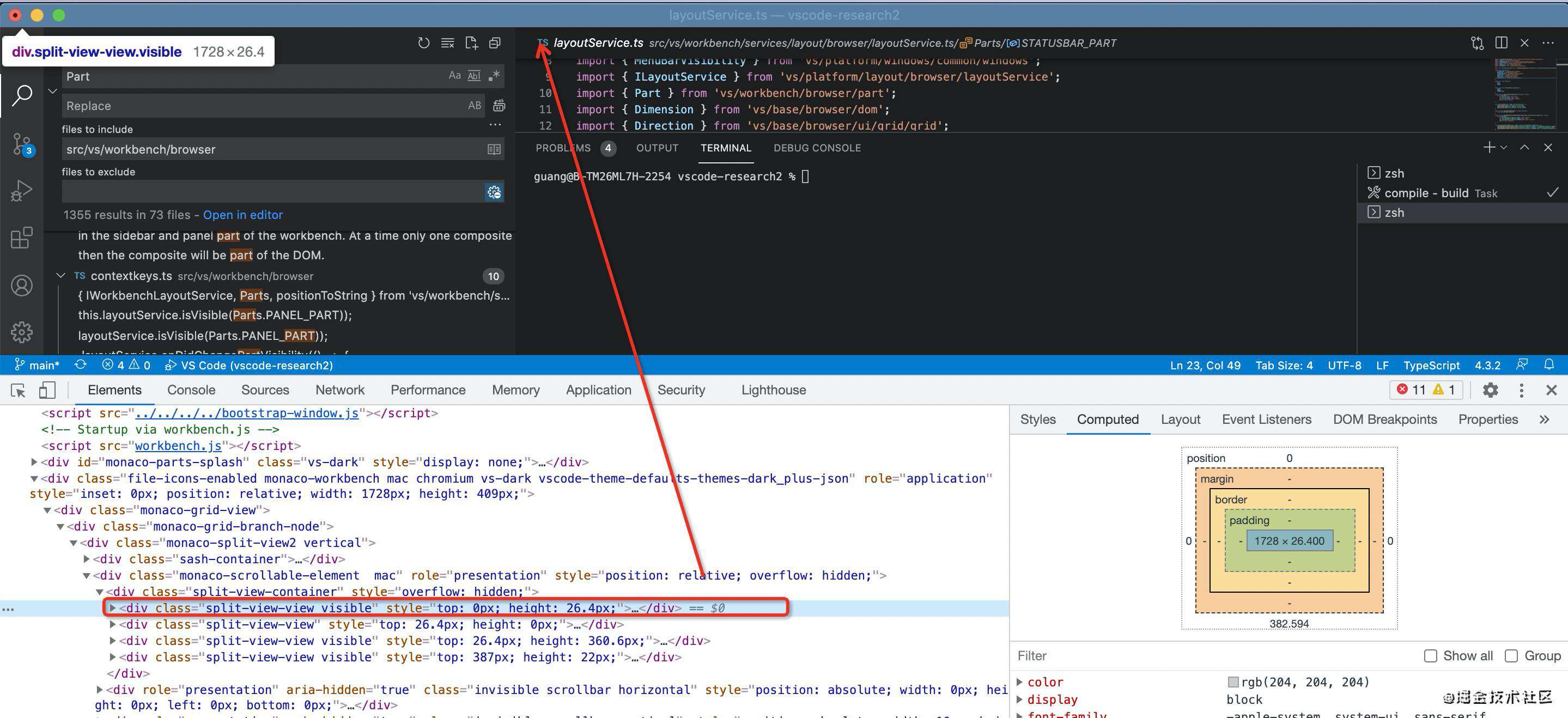The width and height of the screenshot is (1568, 718).
Task: Expand sash-container div node
Action: 87,558
